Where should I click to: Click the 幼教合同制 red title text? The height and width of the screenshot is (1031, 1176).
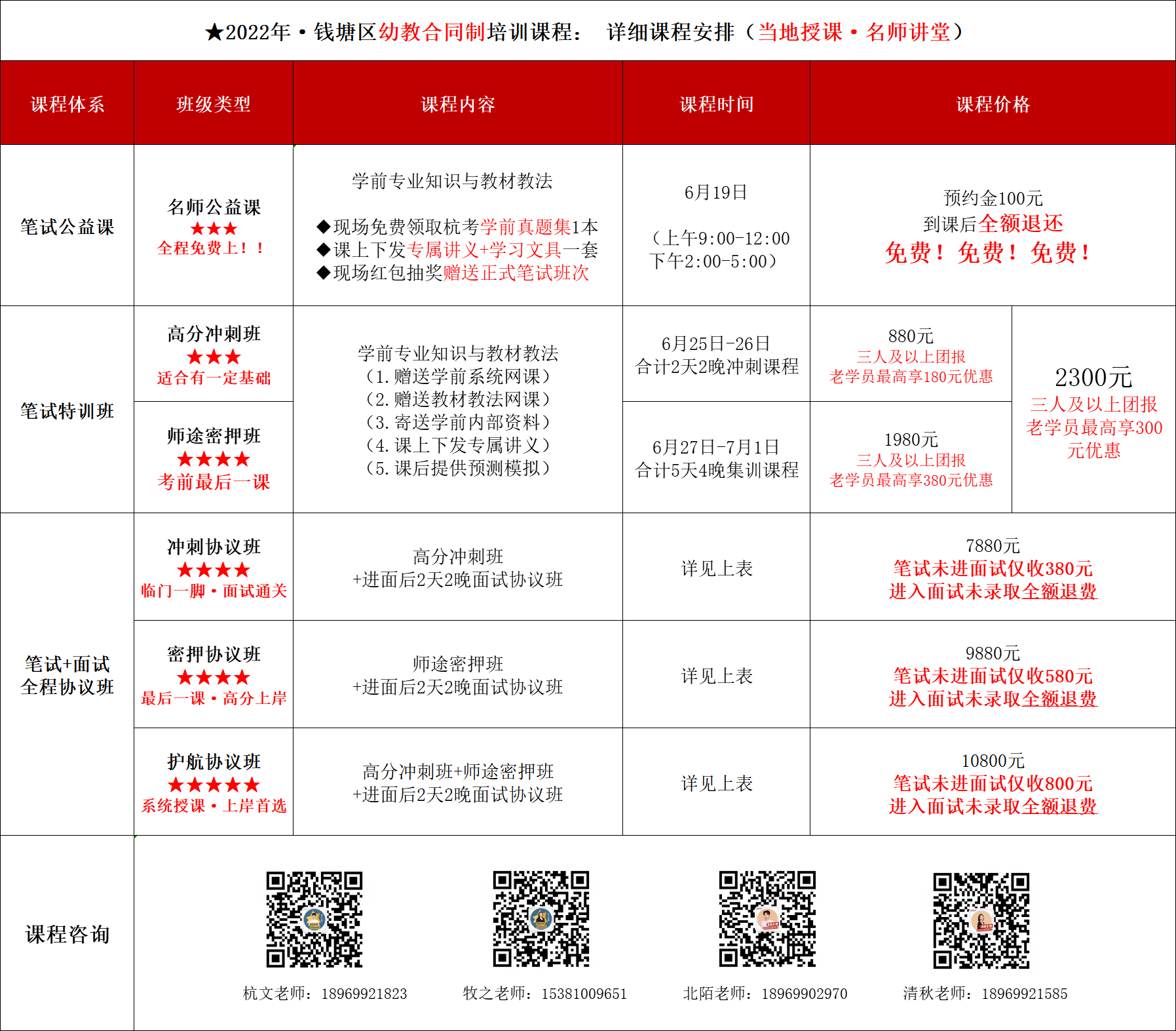click(x=432, y=32)
